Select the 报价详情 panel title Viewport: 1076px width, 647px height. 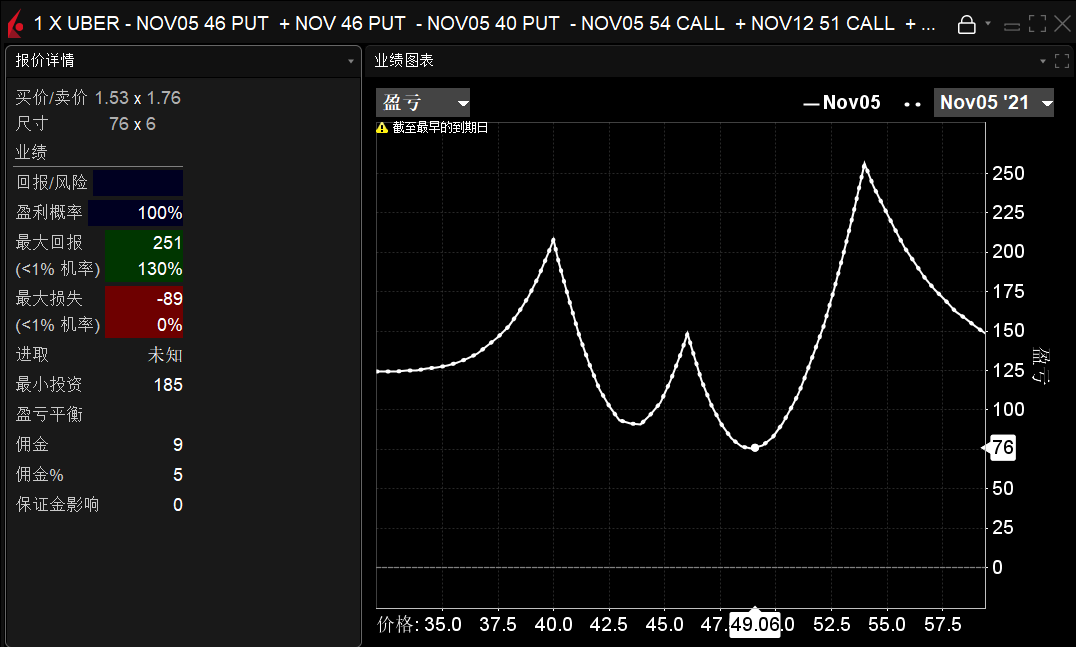[x=45, y=60]
